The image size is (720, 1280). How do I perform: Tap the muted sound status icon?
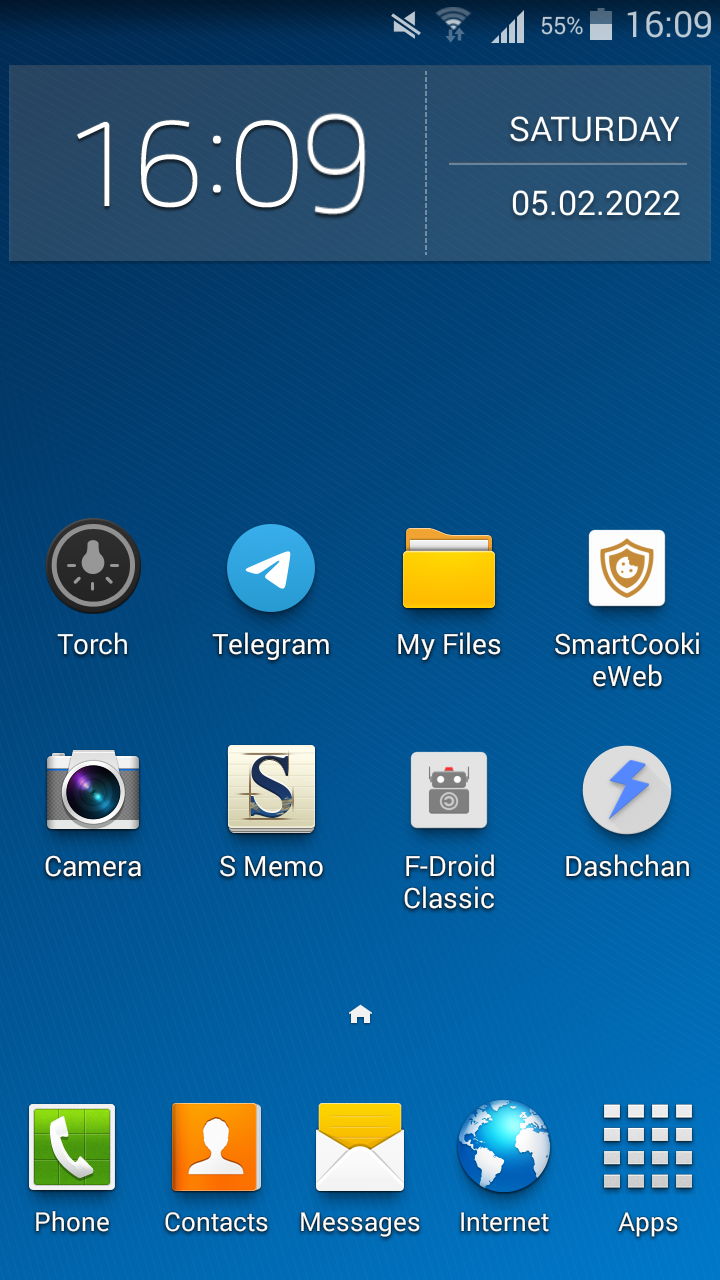[x=406, y=25]
